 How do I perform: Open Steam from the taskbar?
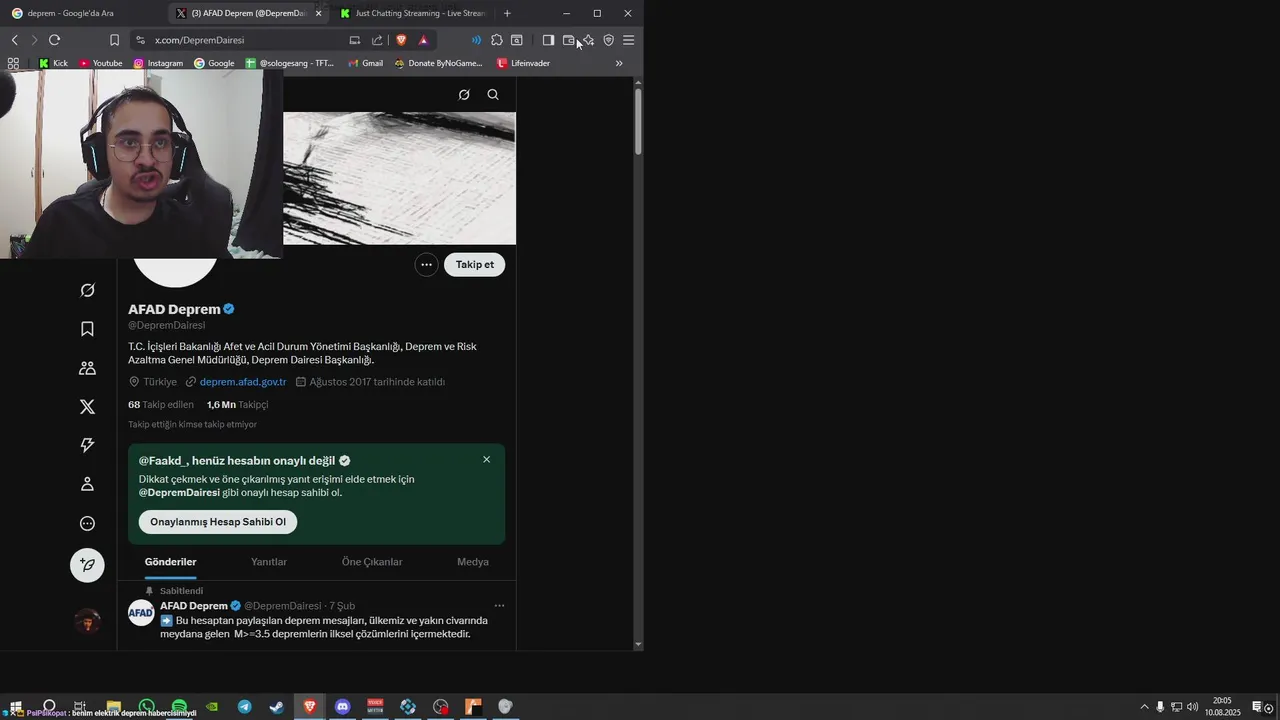tap(276, 707)
